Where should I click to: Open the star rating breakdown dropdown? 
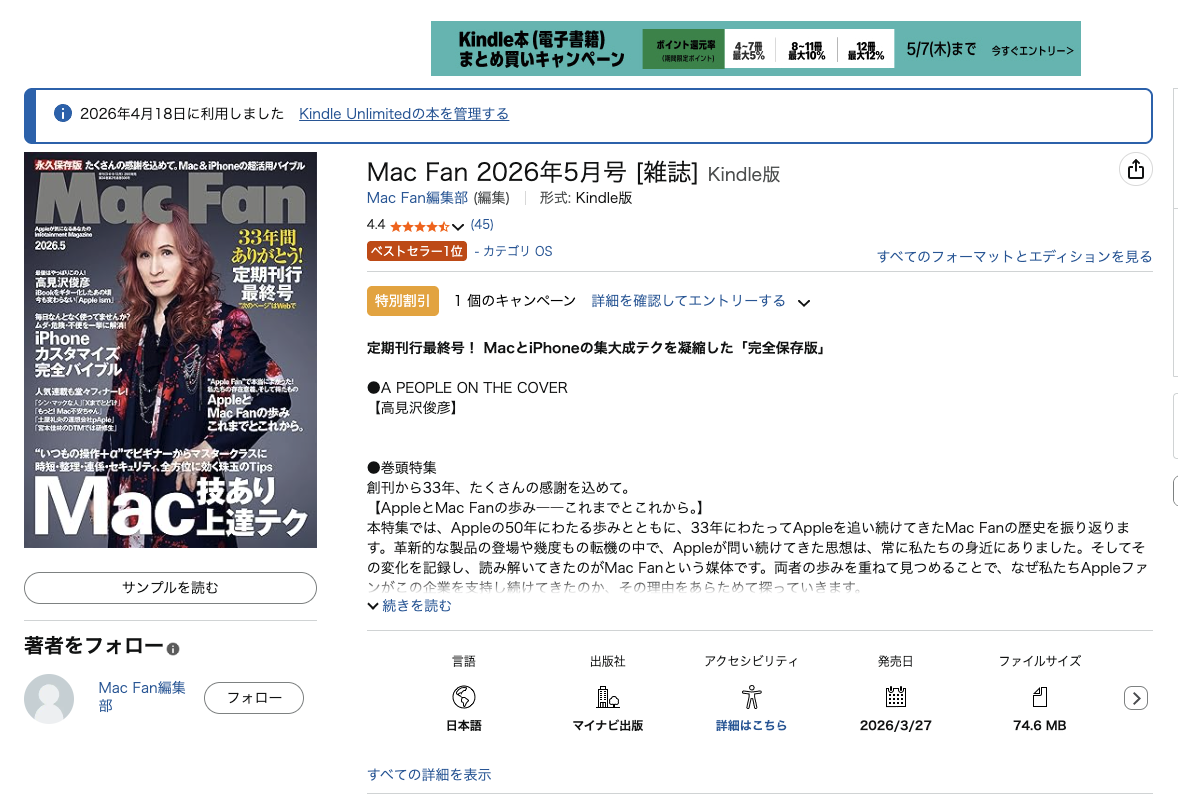[458, 226]
